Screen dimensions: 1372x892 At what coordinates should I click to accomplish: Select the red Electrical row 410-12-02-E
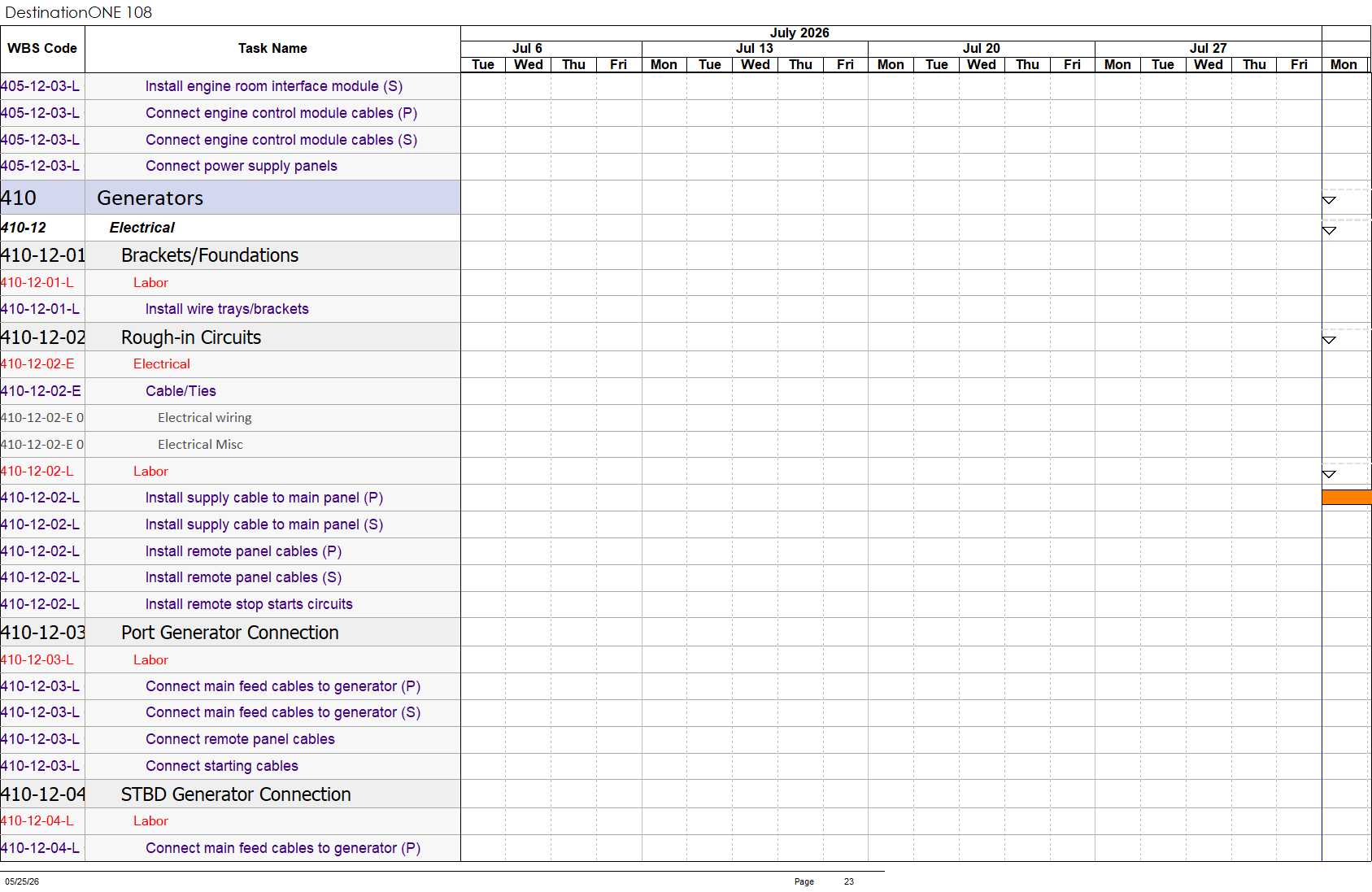pyautogui.click(x=230, y=364)
